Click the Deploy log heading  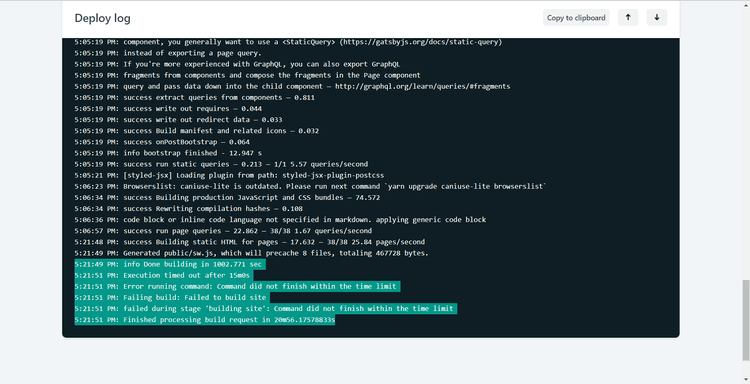pos(102,18)
